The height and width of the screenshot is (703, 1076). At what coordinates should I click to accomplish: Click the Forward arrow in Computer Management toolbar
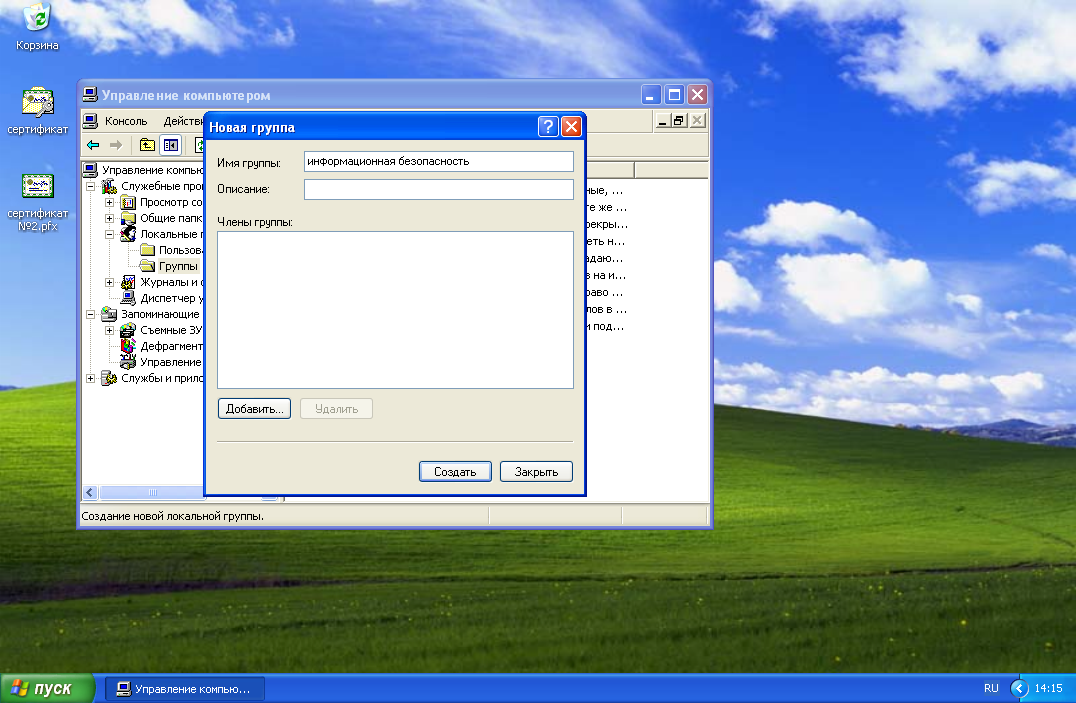(116, 145)
